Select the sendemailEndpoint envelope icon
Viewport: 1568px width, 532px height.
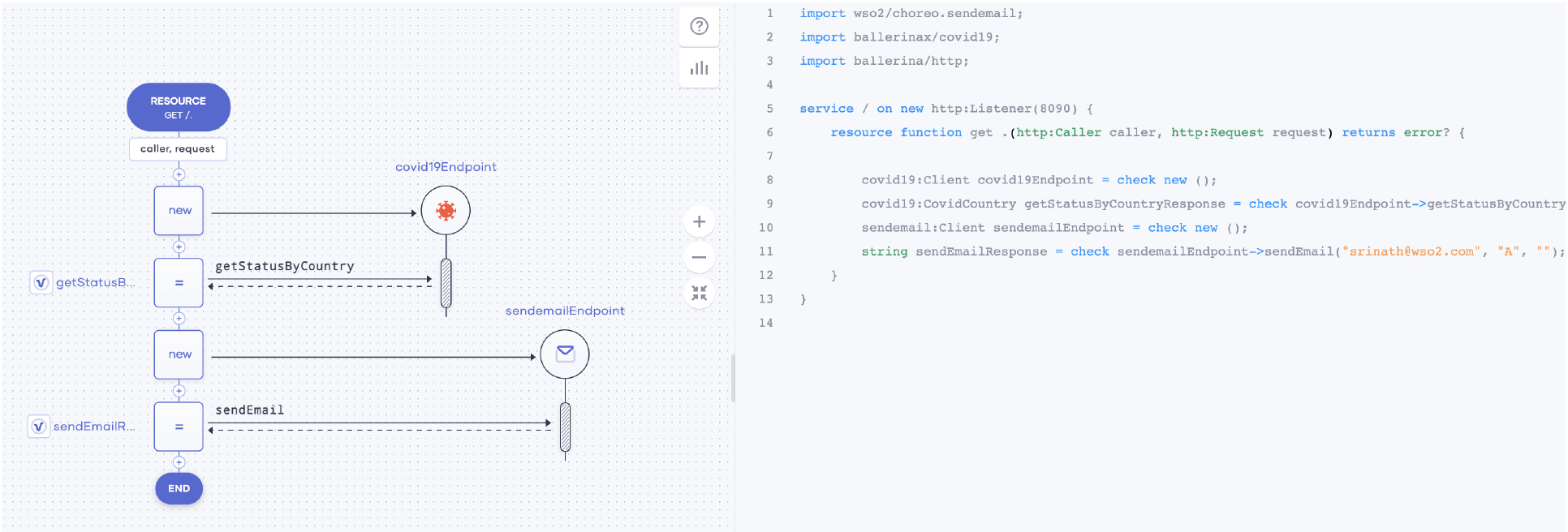565,354
